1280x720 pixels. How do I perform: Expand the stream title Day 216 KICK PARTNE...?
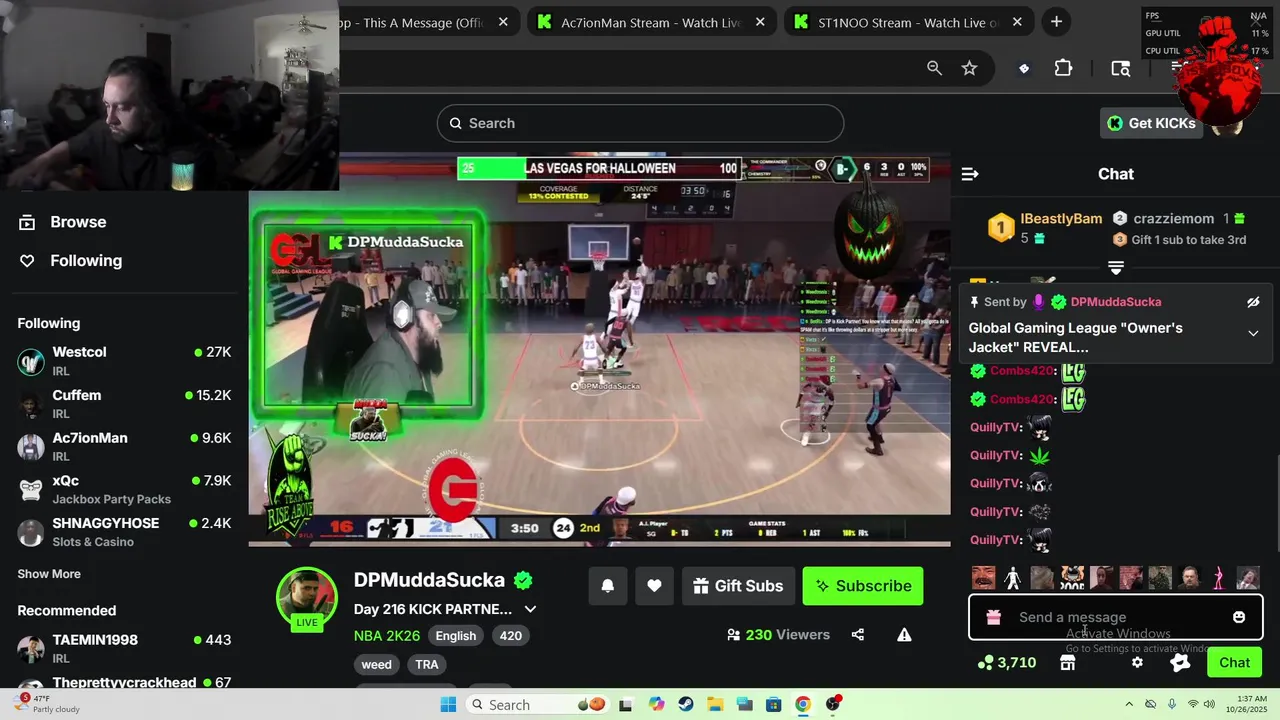click(x=530, y=609)
